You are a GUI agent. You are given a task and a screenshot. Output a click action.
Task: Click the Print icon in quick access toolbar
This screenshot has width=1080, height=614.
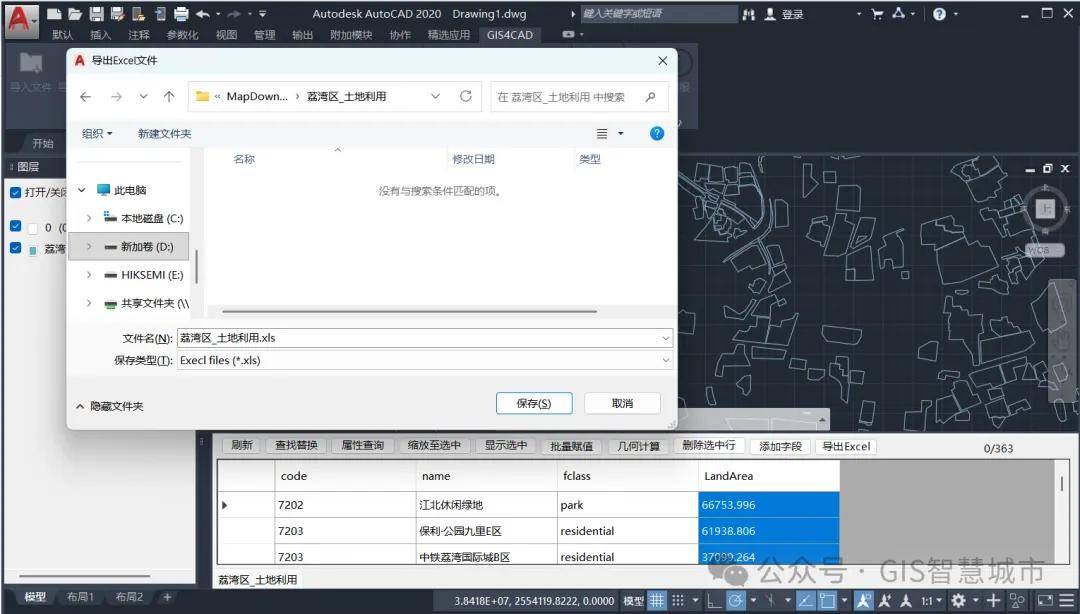tap(181, 14)
